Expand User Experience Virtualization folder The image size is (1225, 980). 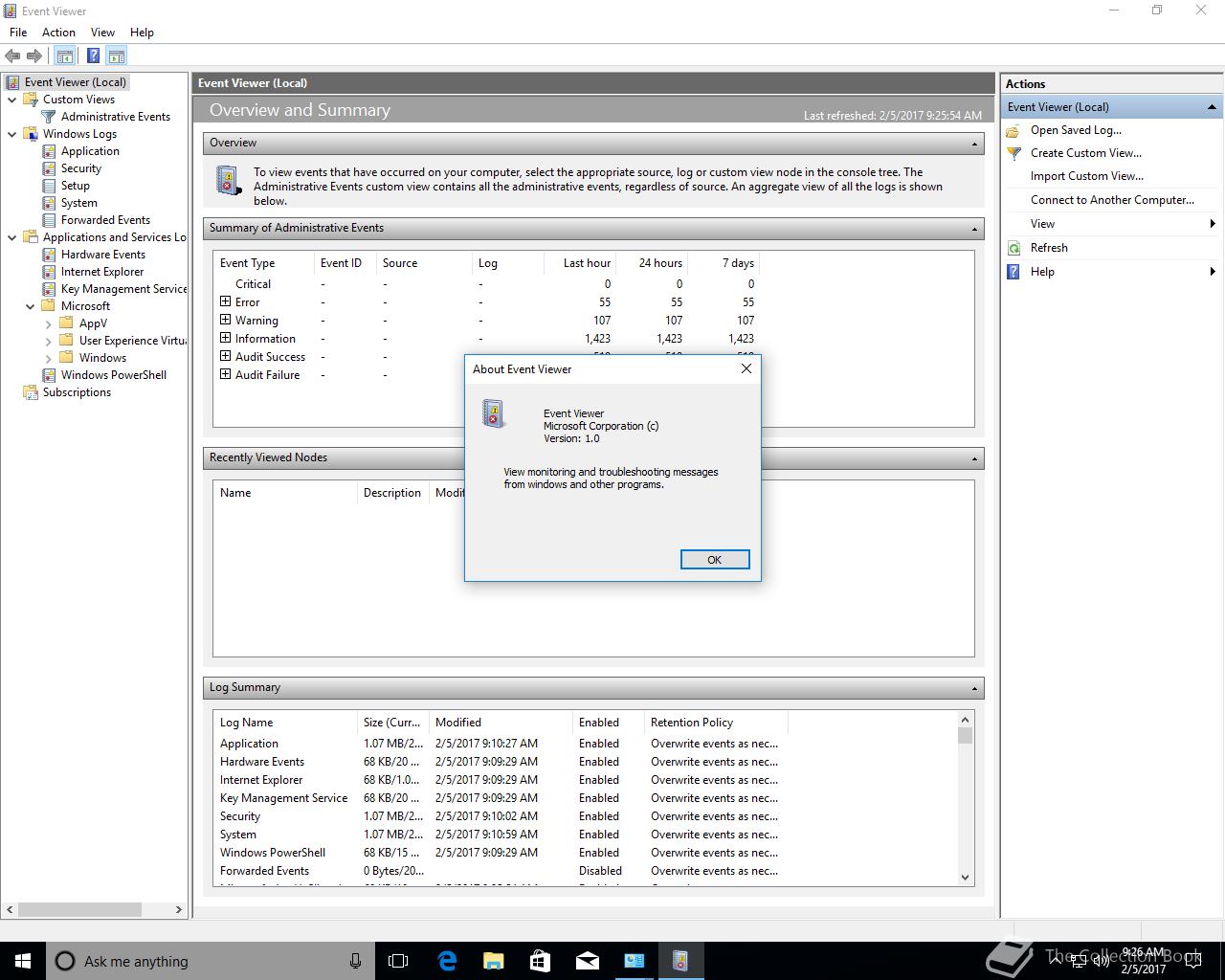click(49, 341)
